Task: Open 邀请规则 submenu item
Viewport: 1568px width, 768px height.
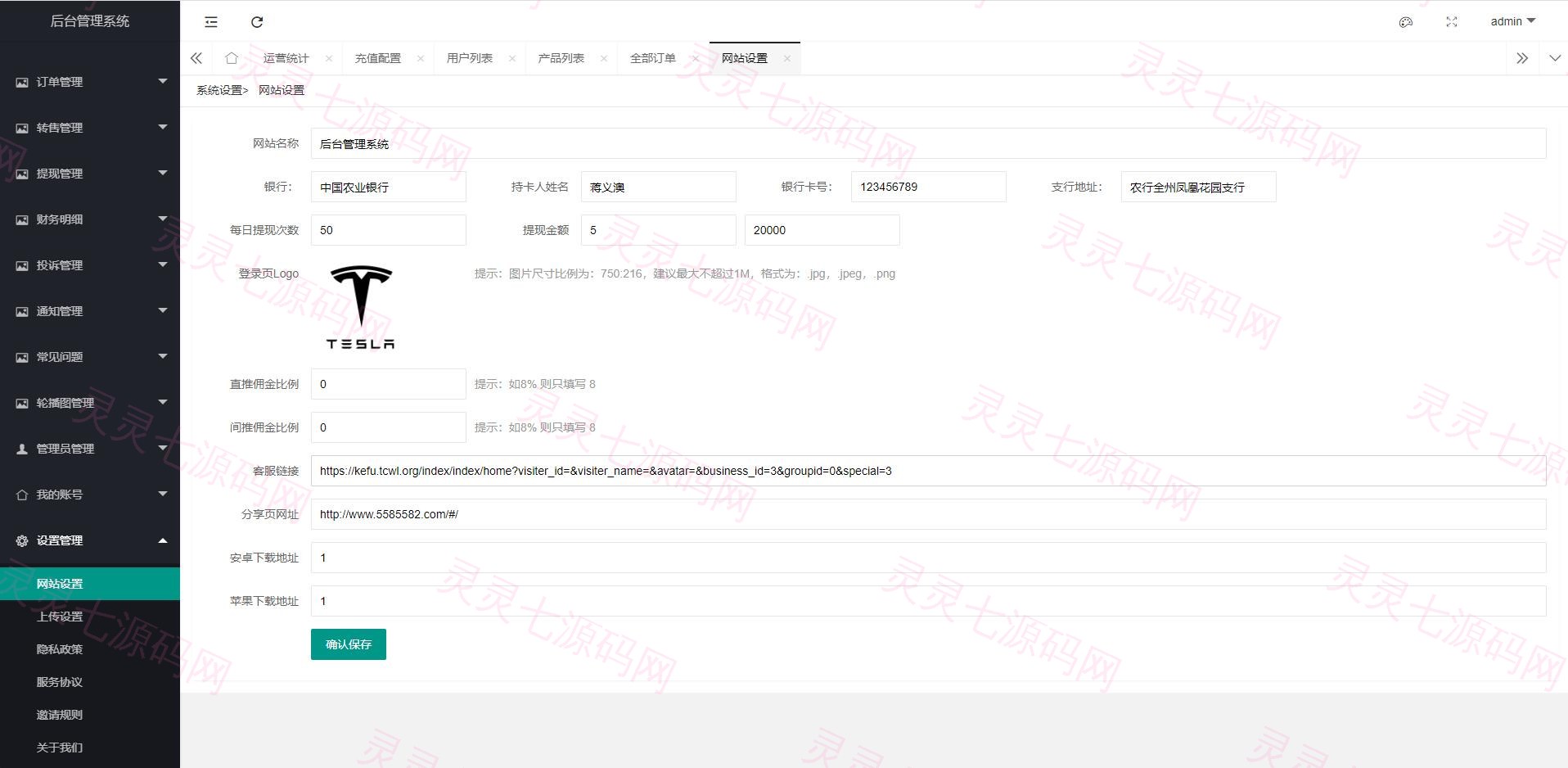Action: tap(90, 715)
